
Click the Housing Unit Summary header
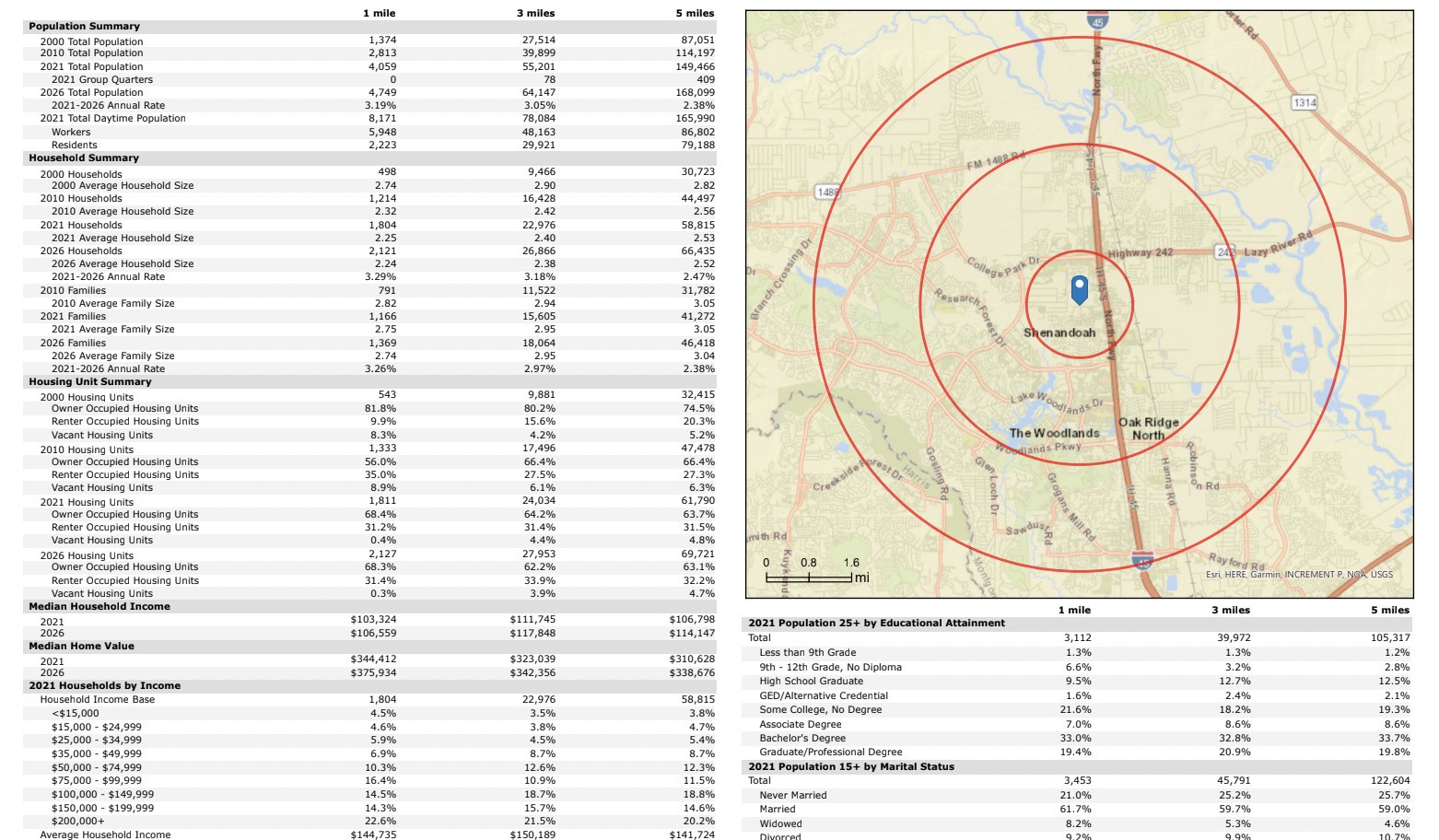pos(89,381)
